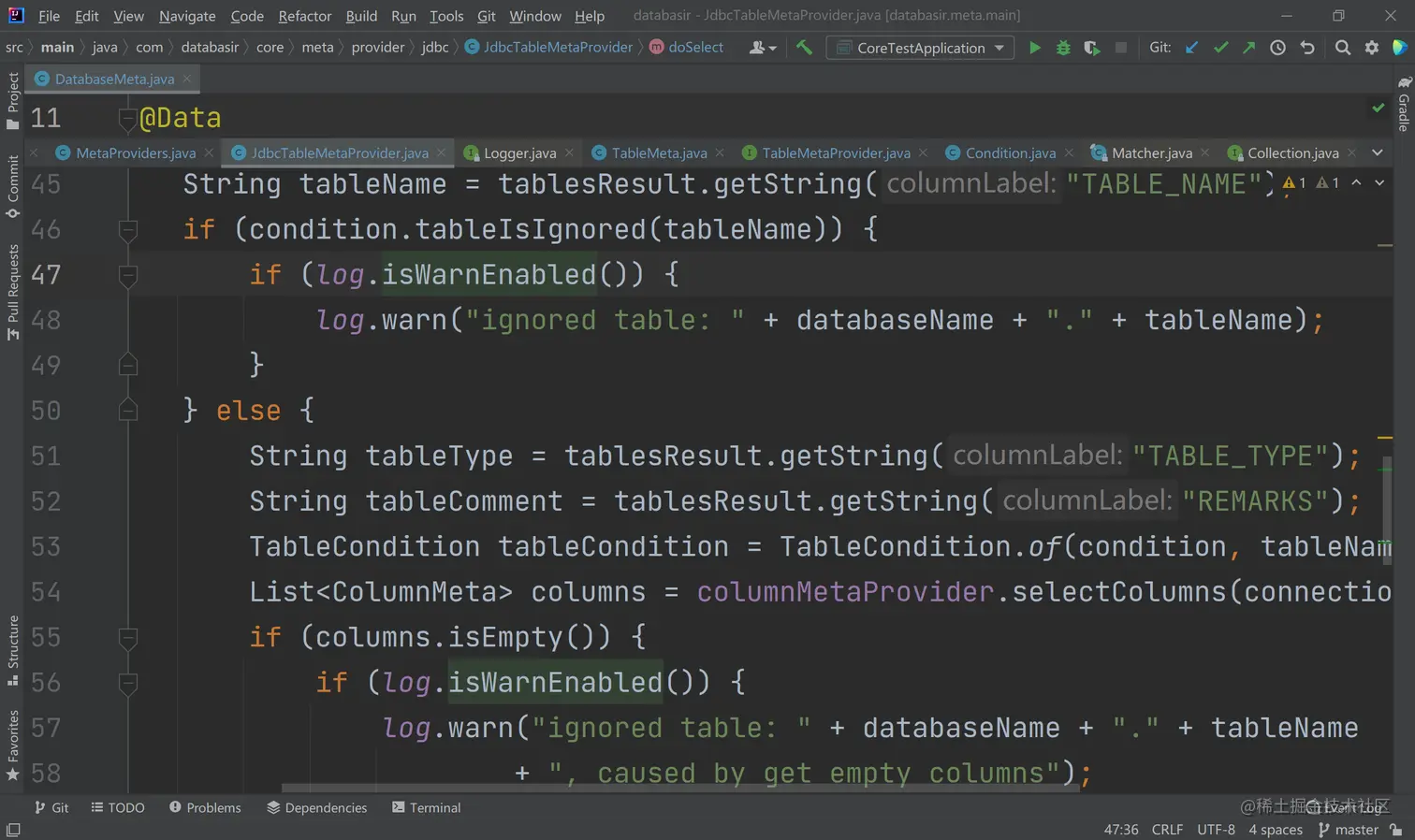Update project via blue Git arrow
The height and width of the screenshot is (840, 1415).
[x=1191, y=48]
